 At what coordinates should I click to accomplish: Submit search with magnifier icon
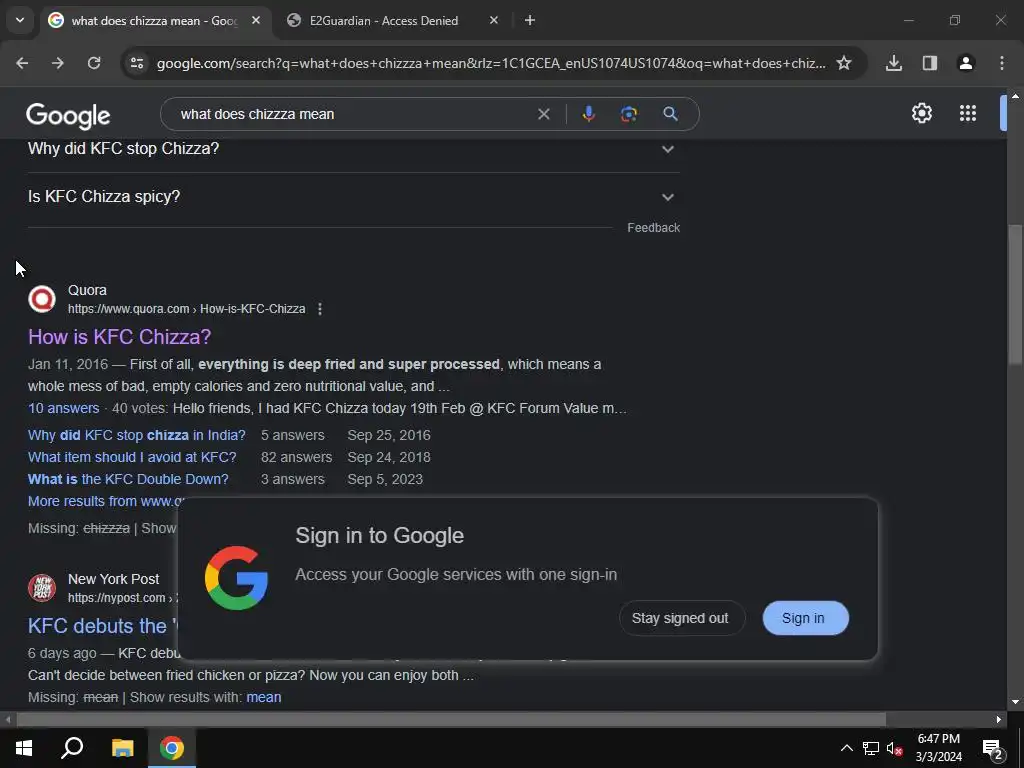click(670, 114)
